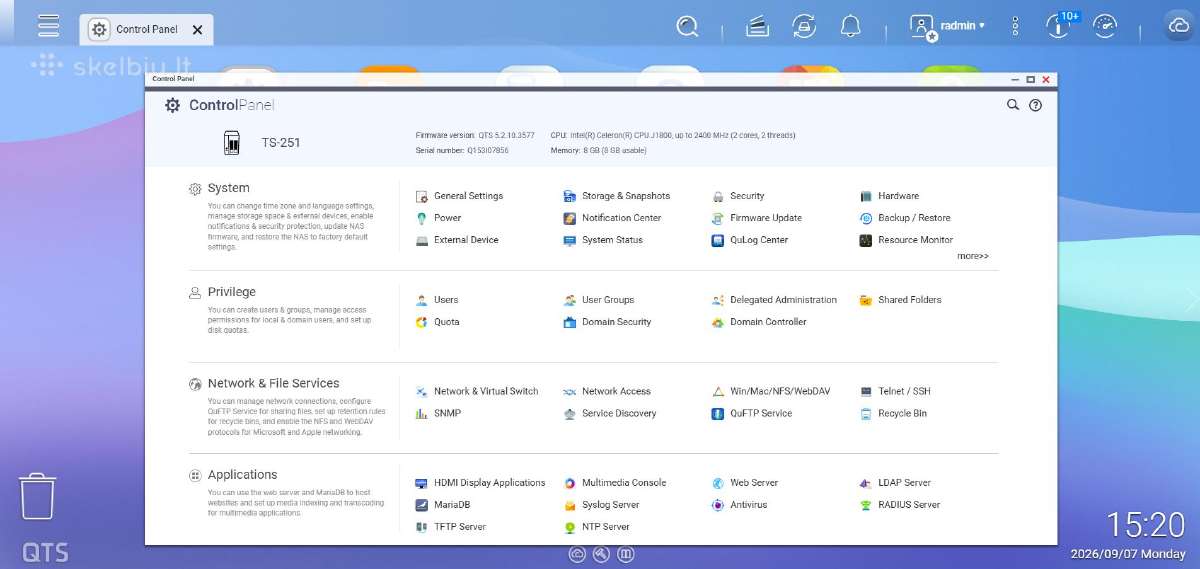Open the SNMP settings
1200x569 pixels.
pyautogui.click(x=439, y=413)
